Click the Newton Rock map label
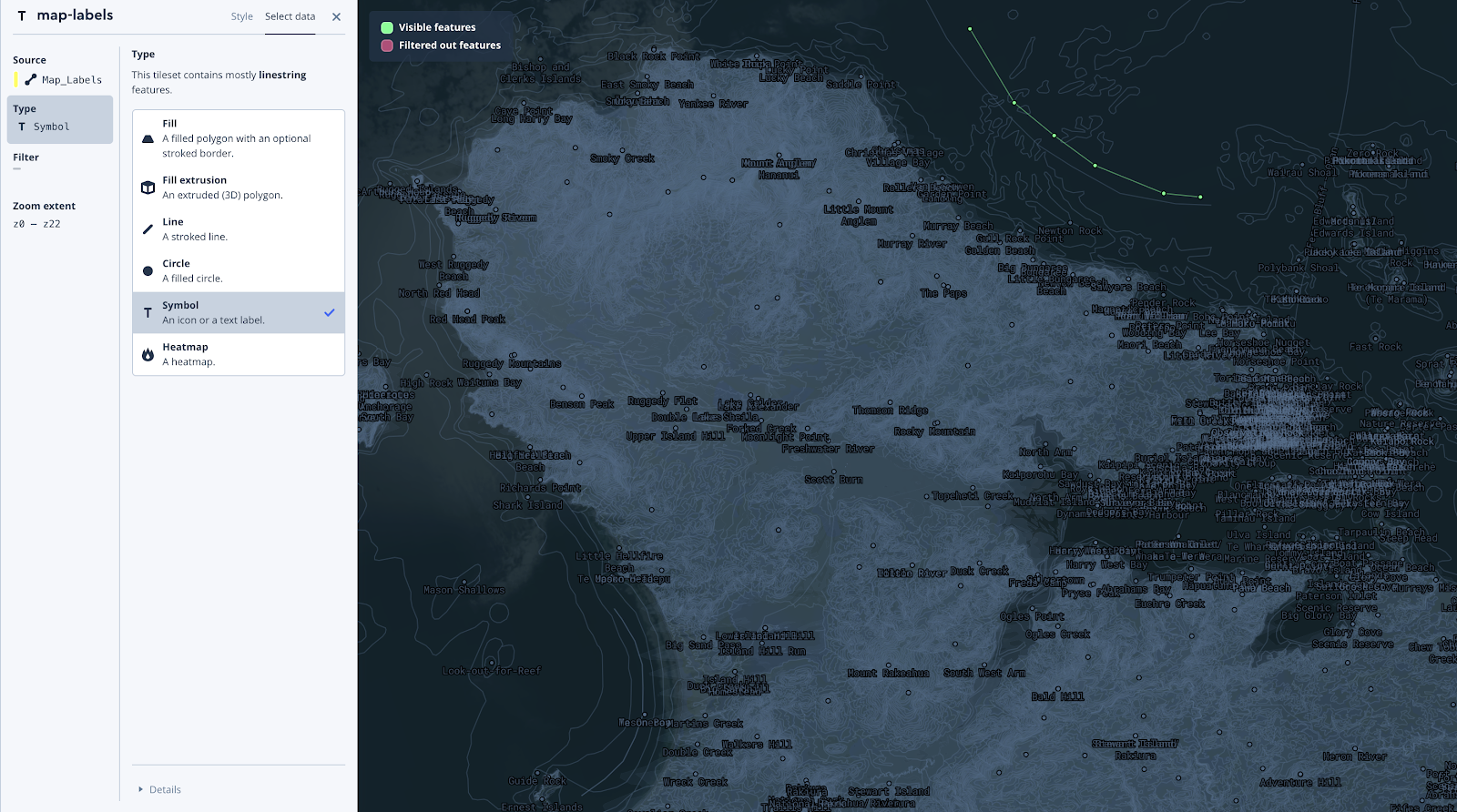The image size is (1457, 812). point(1070,231)
